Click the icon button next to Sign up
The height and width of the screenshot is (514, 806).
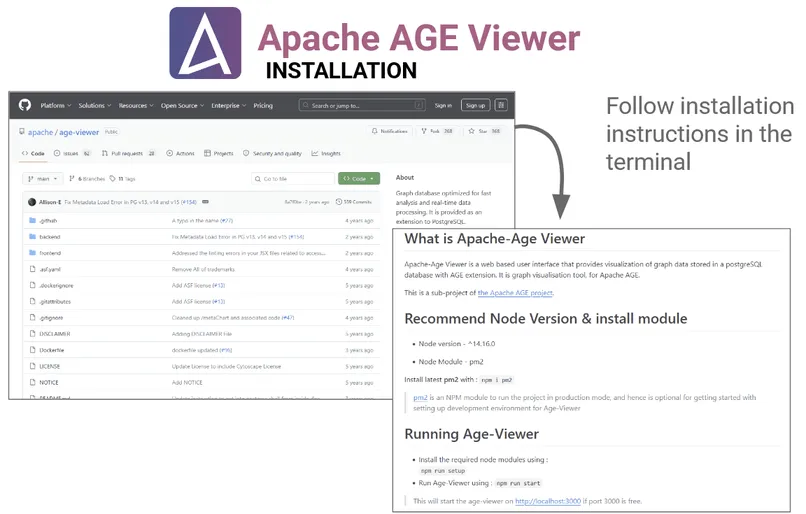click(x=501, y=105)
